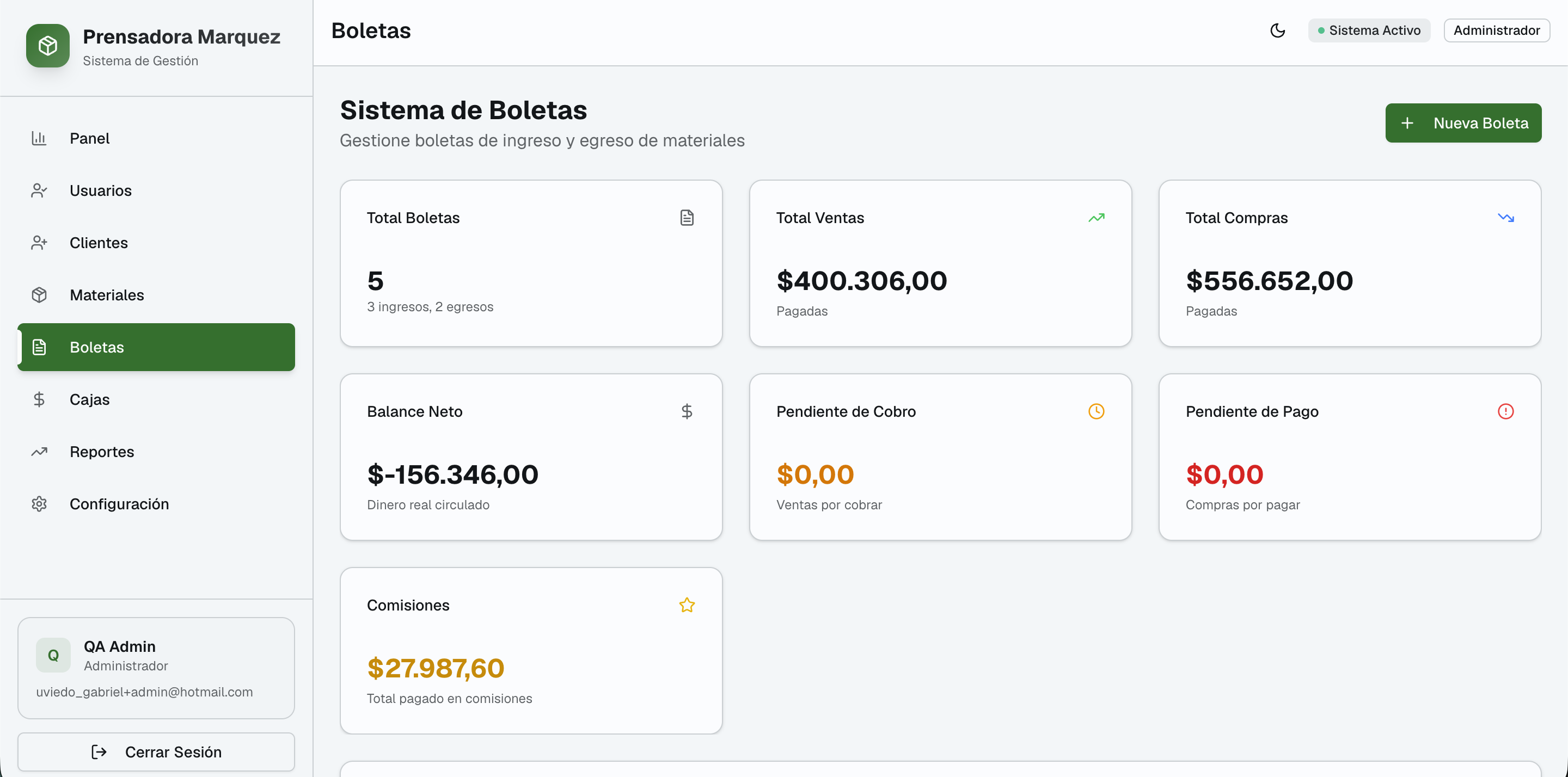
Task: Click the document icon on Total Boletas card
Action: (x=687, y=217)
